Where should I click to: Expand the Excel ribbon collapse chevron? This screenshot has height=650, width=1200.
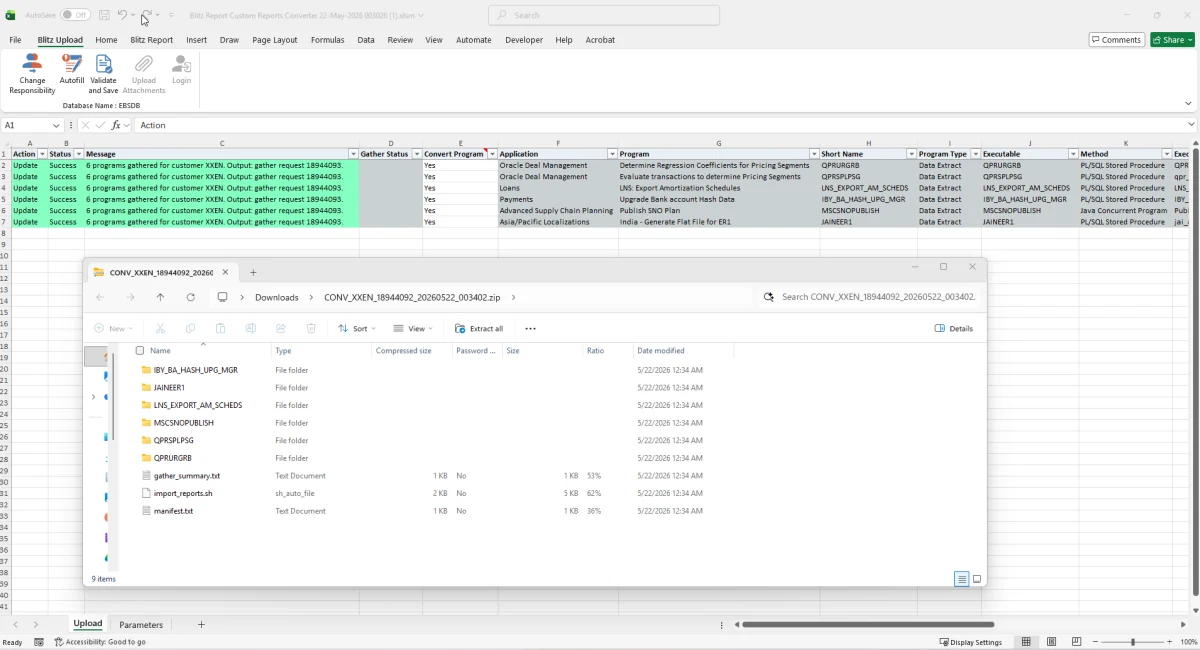click(x=1188, y=103)
